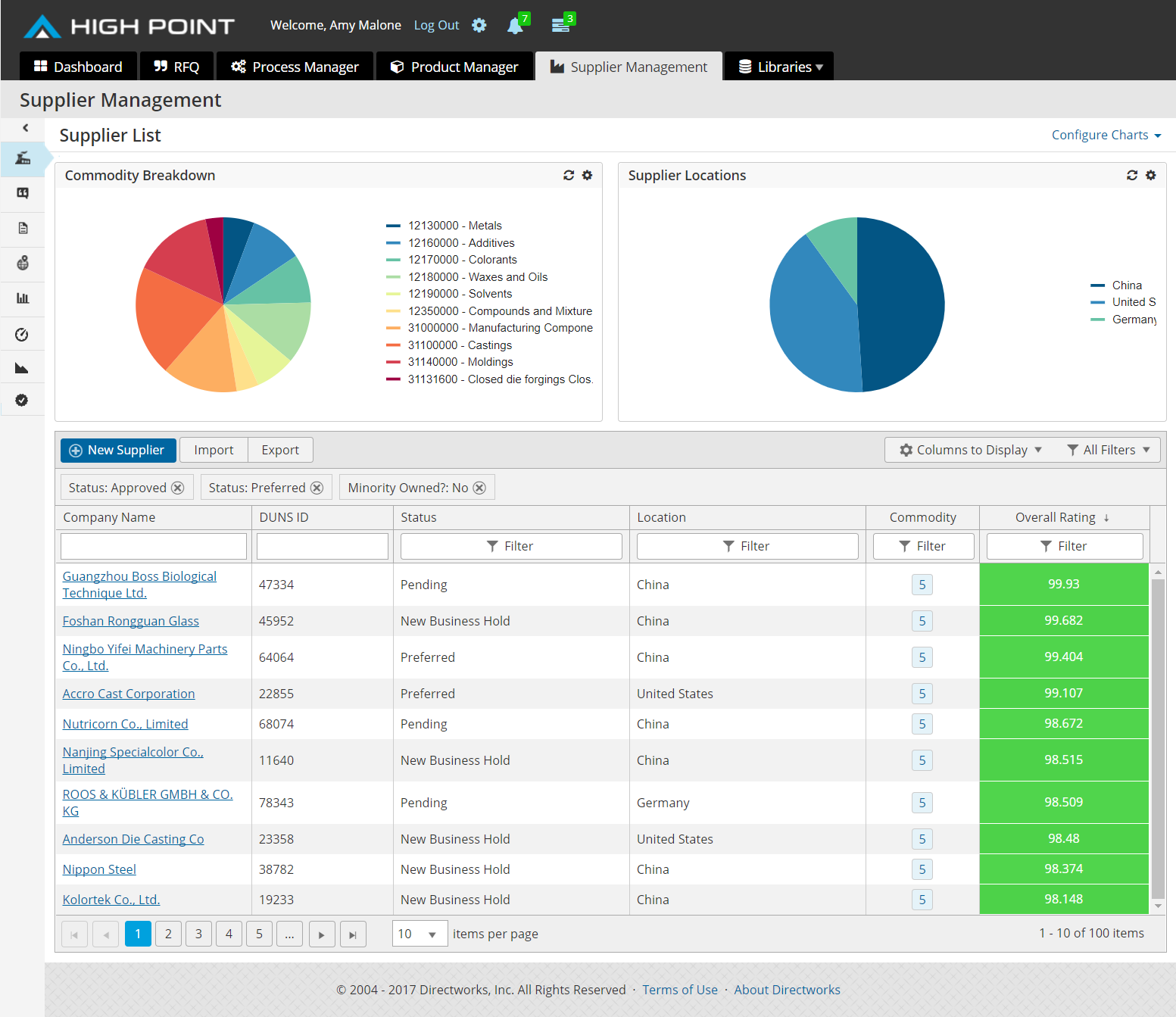Refresh the Commodity Breakdown chart
Image resolution: width=1176 pixels, height=1017 pixels.
[x=569, y=175]
